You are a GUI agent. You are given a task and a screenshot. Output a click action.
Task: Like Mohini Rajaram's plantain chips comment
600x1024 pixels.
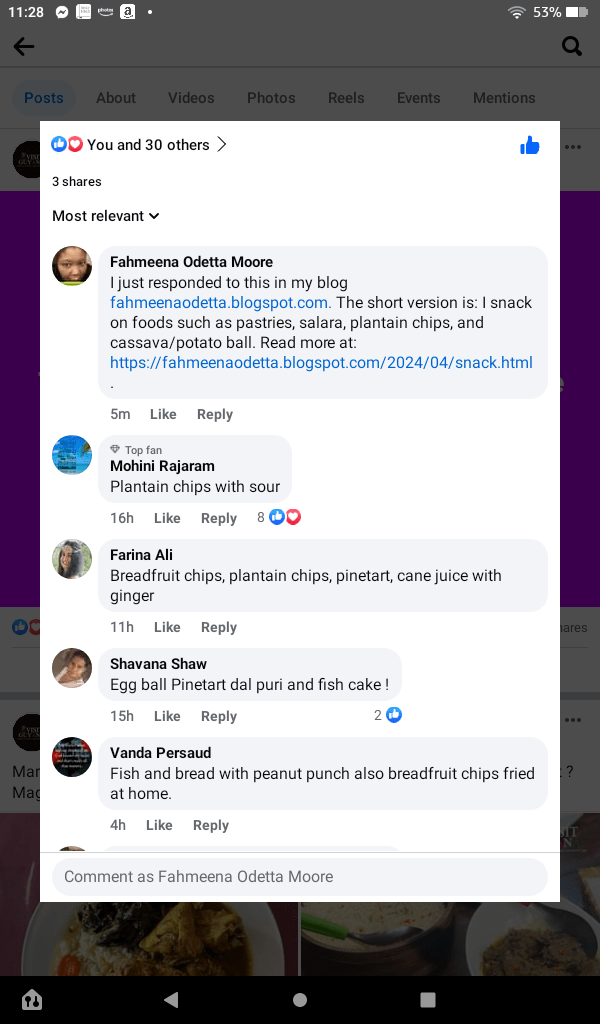(x=167, y=518)
